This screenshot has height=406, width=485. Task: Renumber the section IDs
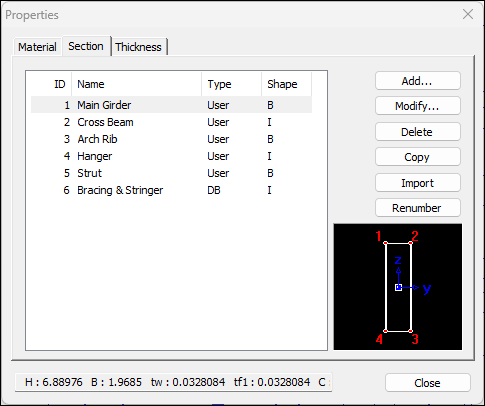coord(418,208)
